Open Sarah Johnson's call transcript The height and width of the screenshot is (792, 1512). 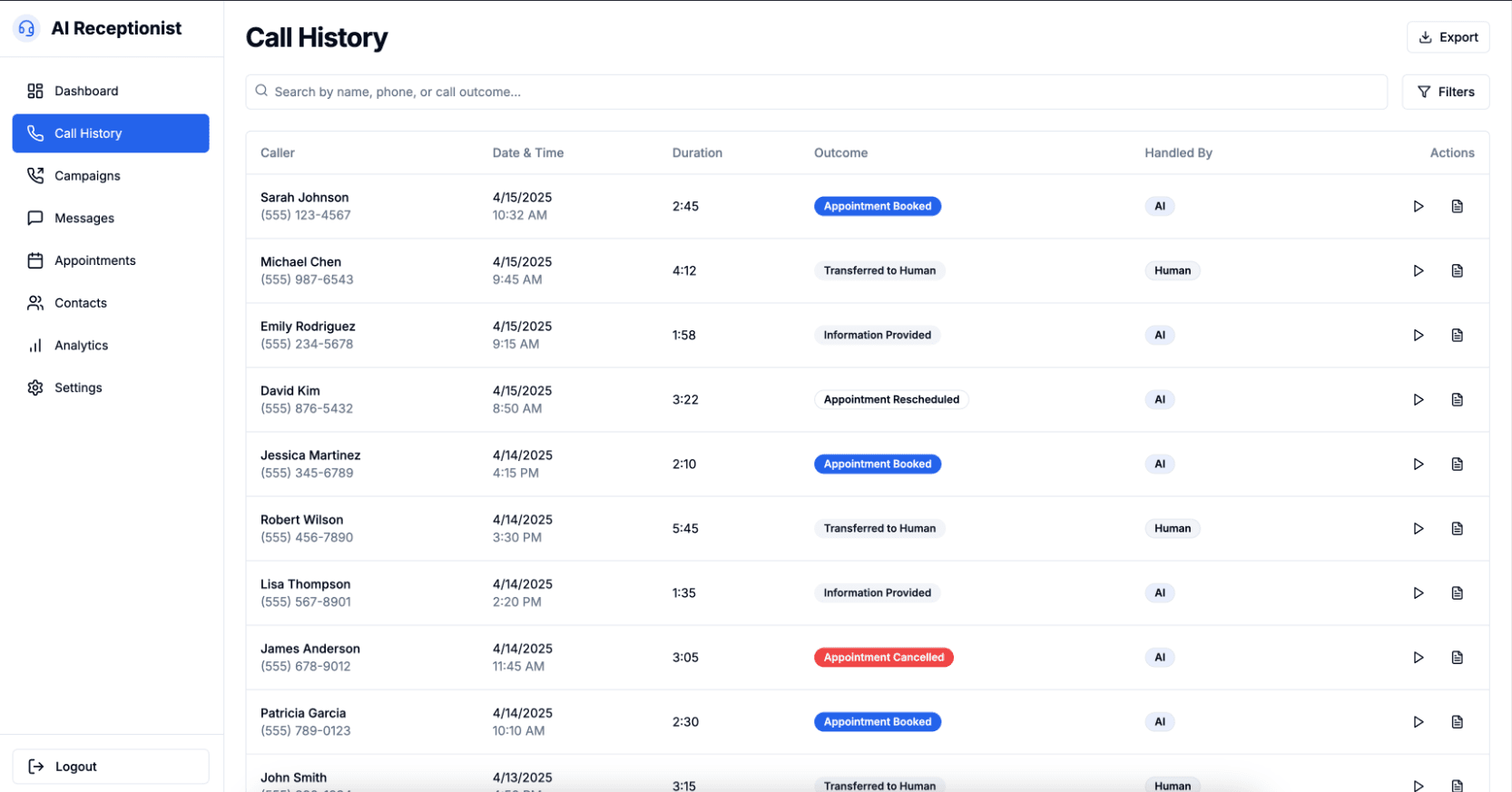tap(1457, 207)
